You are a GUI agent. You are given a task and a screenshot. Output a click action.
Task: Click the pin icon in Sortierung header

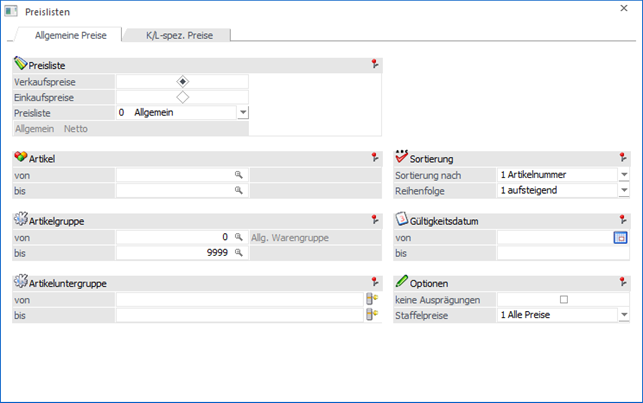click(x=623, y=157)
